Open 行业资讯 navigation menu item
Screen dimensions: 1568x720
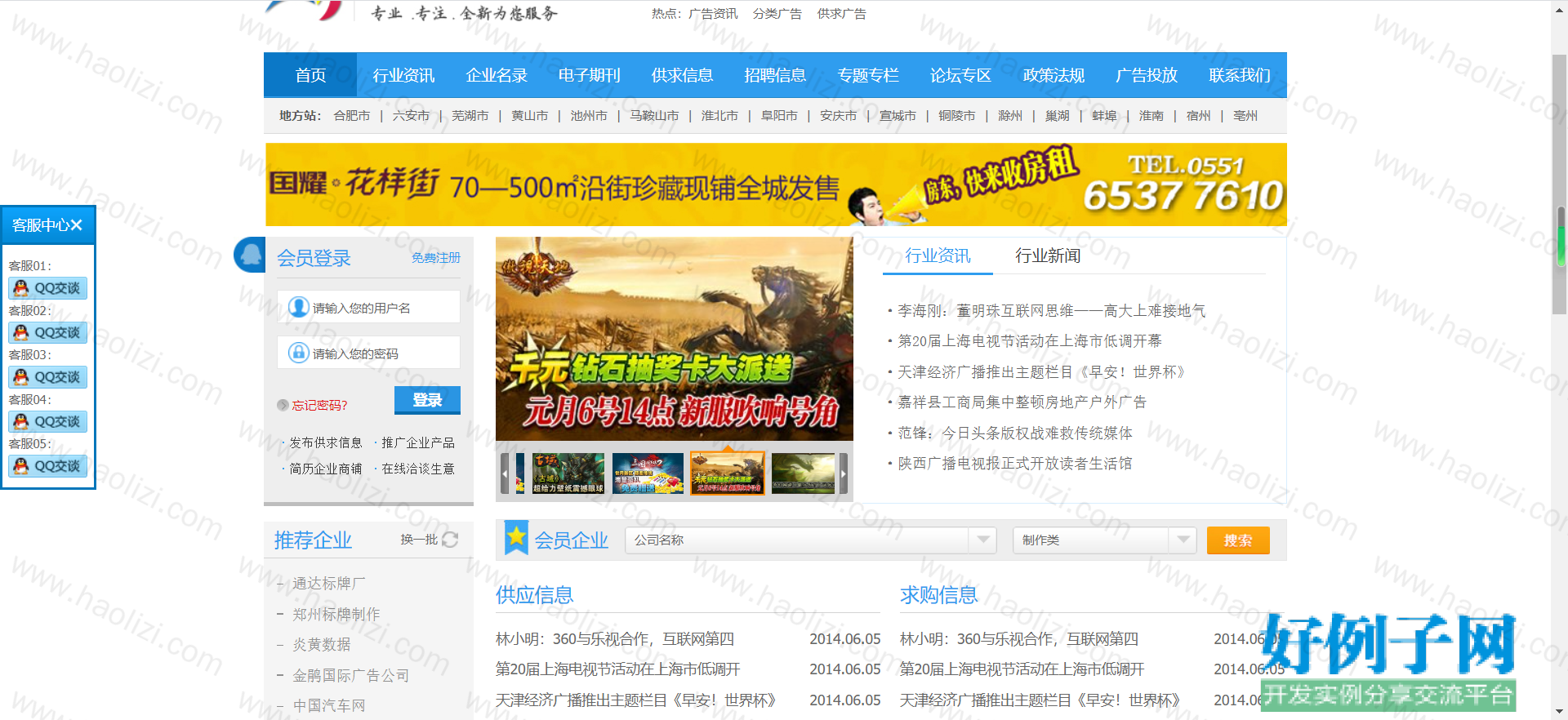tap(403, 75)
